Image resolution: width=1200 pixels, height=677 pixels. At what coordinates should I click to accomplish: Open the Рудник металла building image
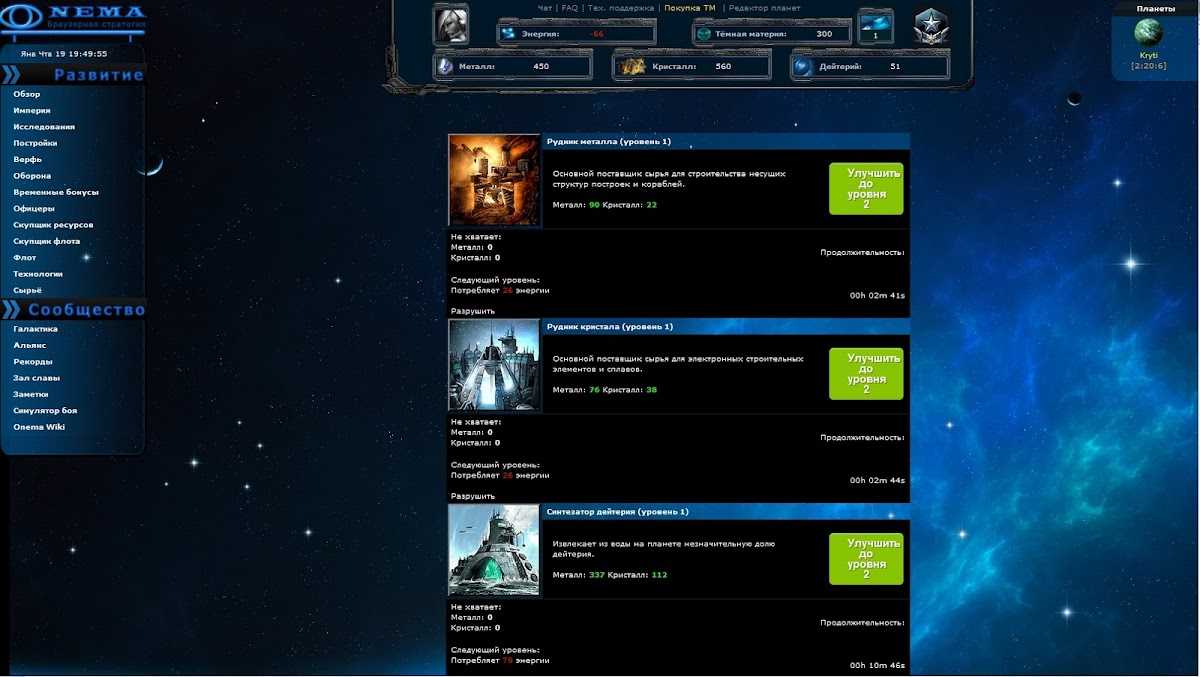(494, 181)
